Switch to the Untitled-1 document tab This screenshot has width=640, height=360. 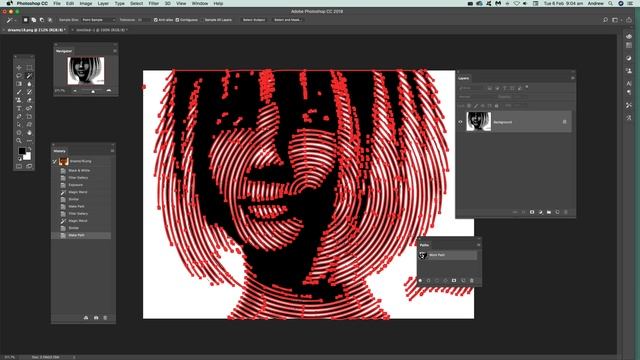[101, 30]
